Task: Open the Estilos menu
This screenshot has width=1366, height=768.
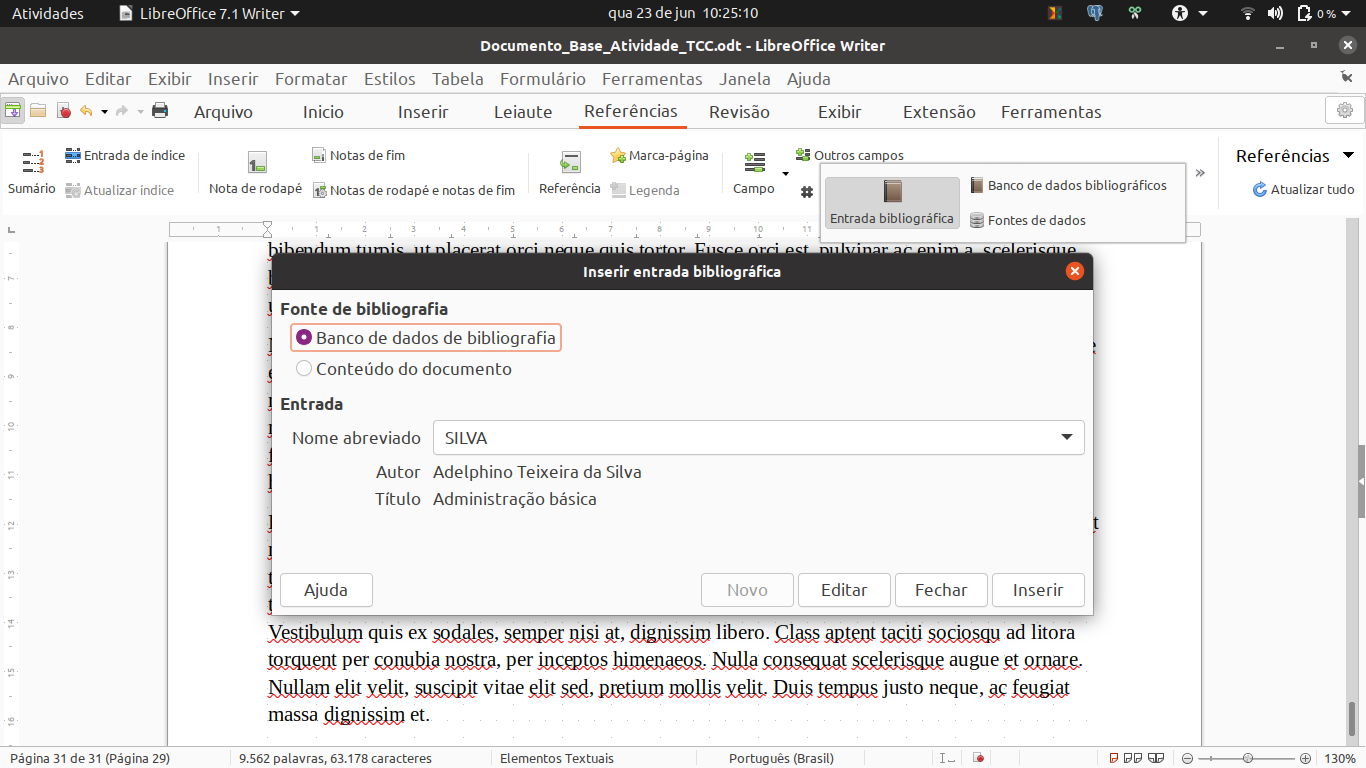Action: (389, 79)
